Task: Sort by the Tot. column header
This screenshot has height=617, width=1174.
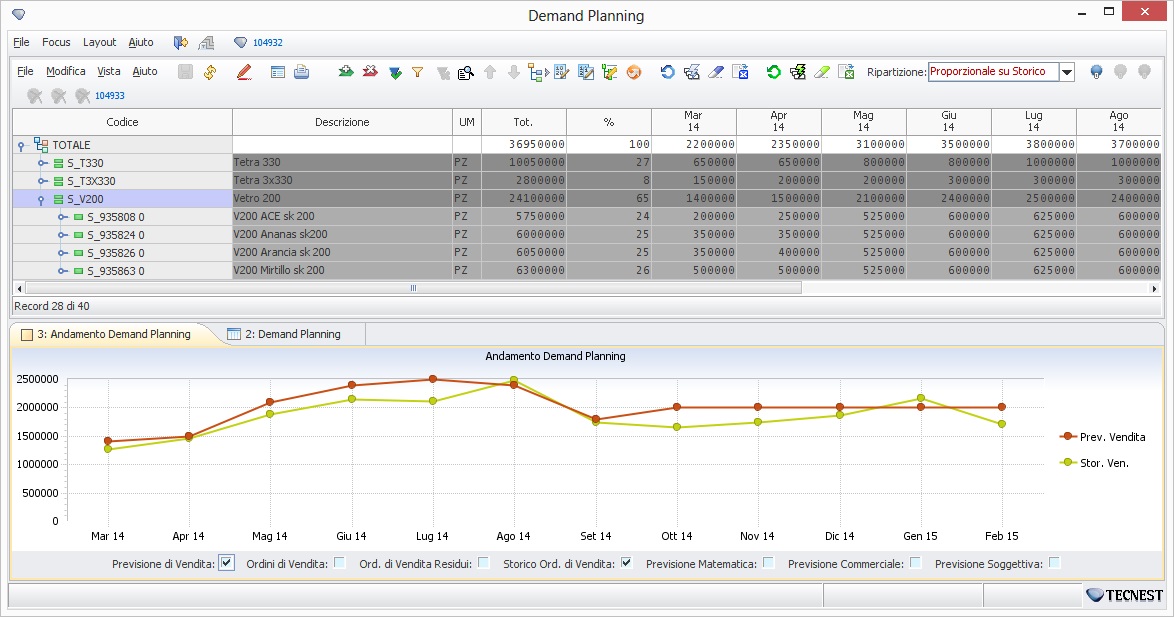Action: [523, 121]
